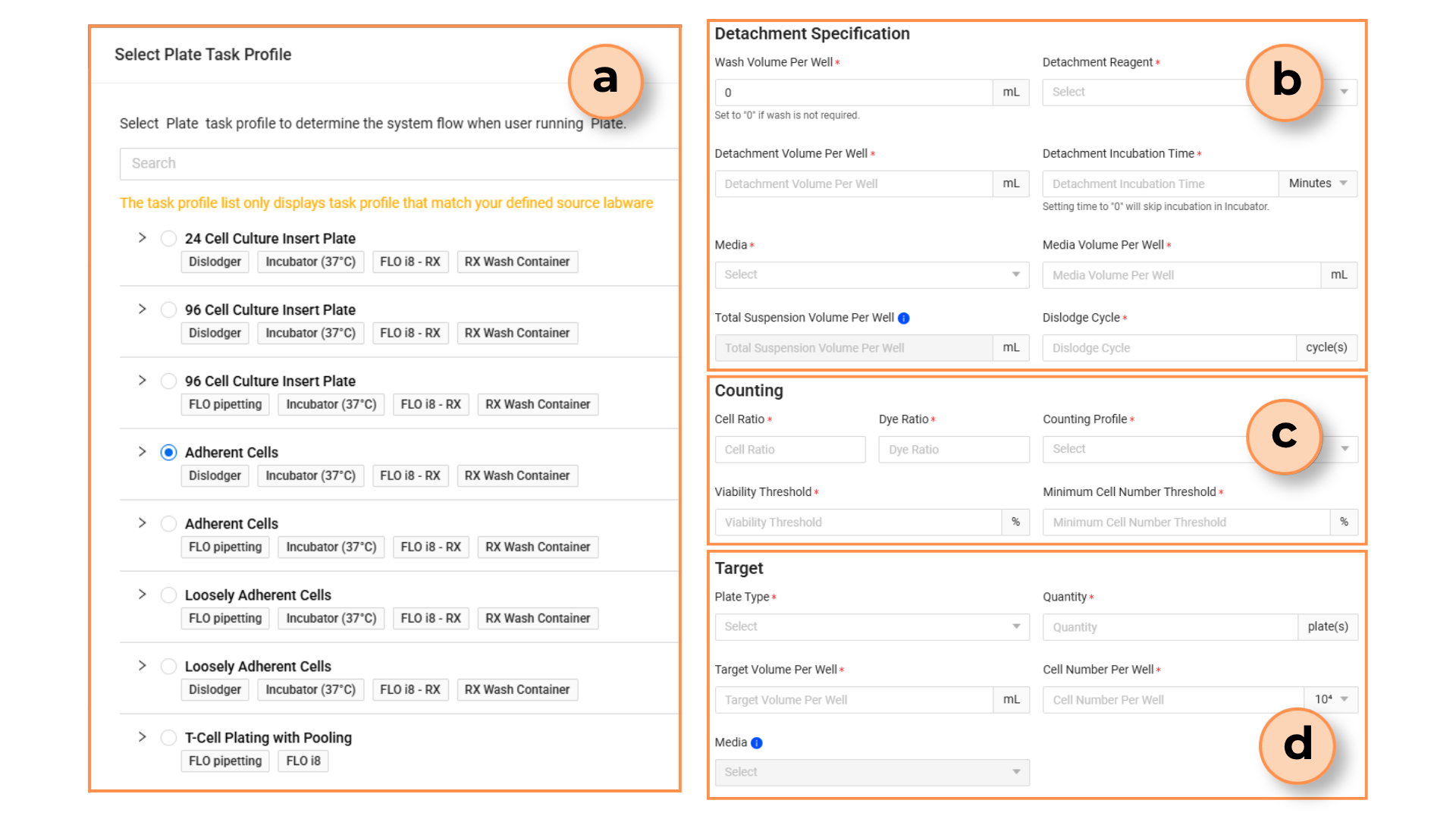
Task: Click info icon next to Target Media label
Action: point(756,743)
